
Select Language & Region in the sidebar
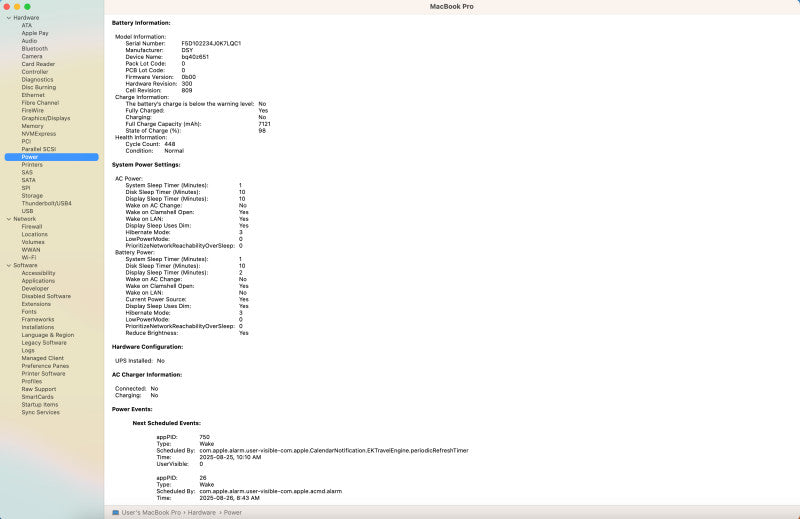48,335
